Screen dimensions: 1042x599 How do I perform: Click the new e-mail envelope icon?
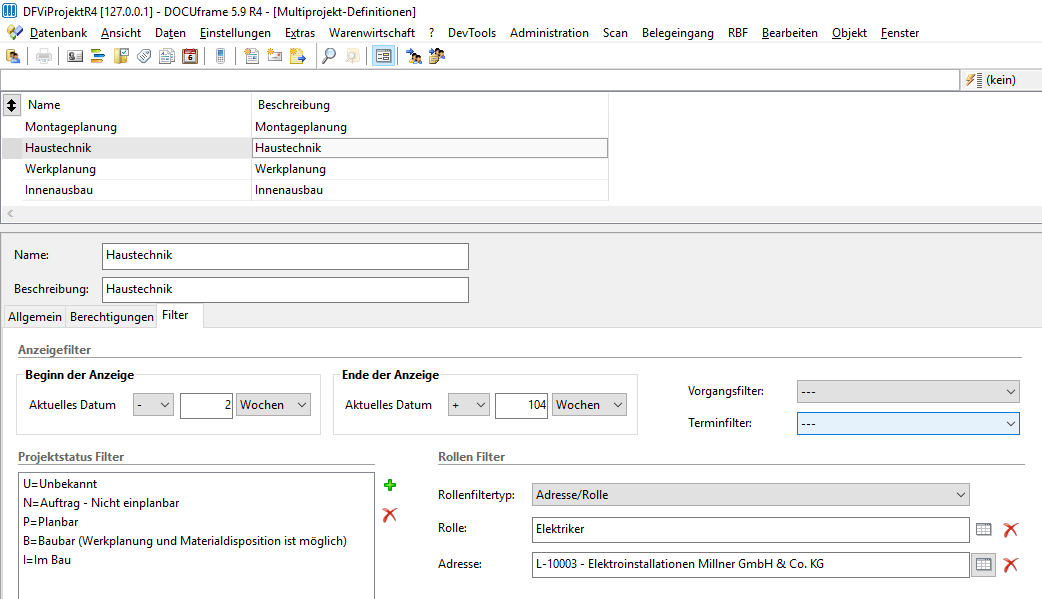point(274,57)
